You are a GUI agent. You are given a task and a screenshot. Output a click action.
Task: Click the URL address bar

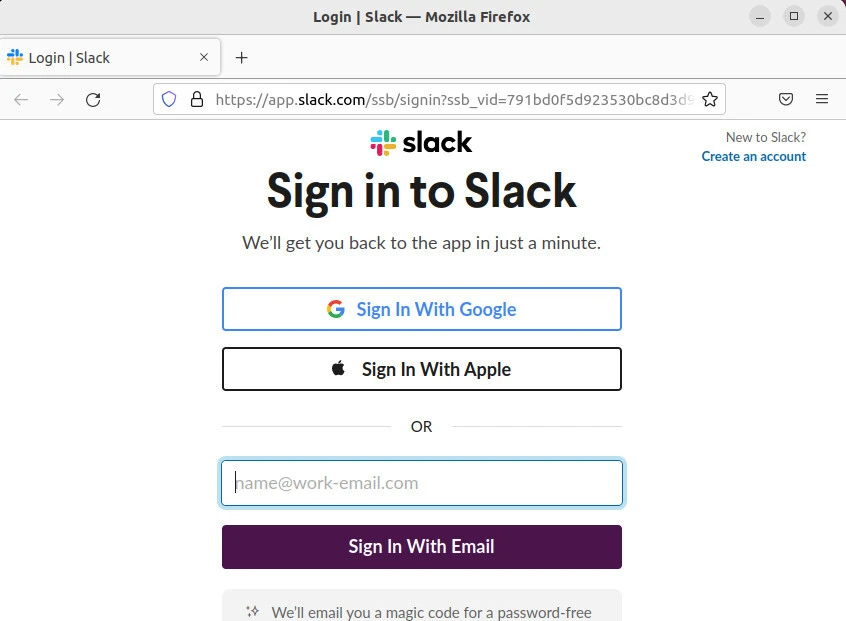(x=450, y=99)
